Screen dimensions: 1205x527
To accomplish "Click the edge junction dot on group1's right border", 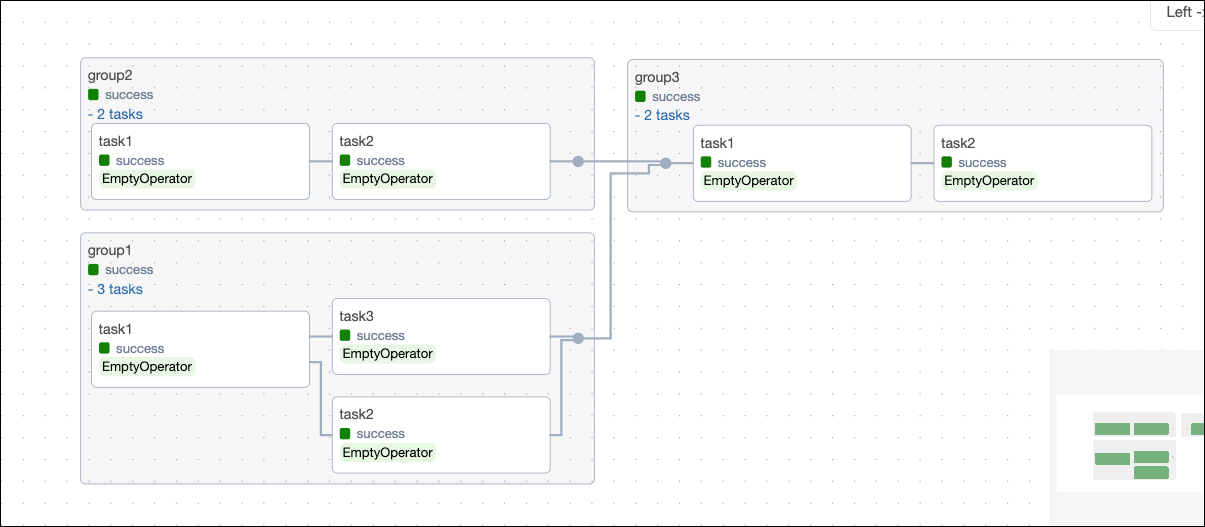I will point(578,339).
